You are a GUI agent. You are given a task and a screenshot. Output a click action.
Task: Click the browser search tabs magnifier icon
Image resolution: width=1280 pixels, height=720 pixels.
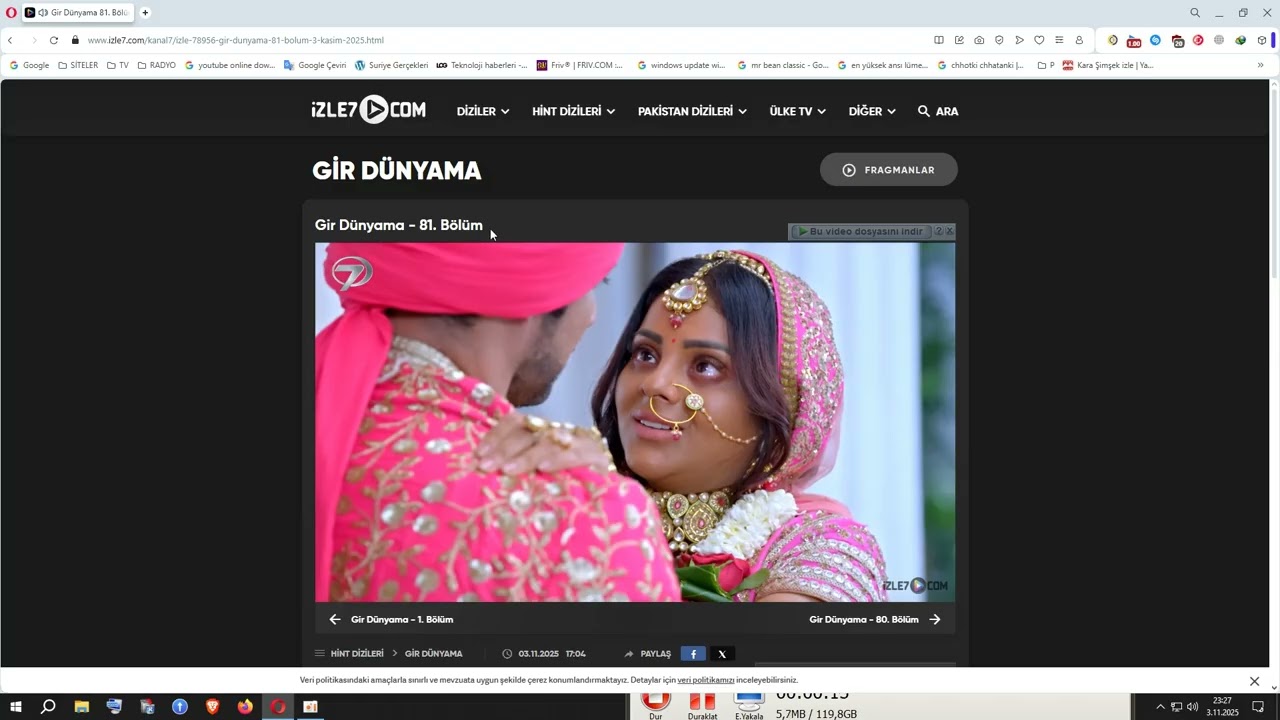(1195, 13)
